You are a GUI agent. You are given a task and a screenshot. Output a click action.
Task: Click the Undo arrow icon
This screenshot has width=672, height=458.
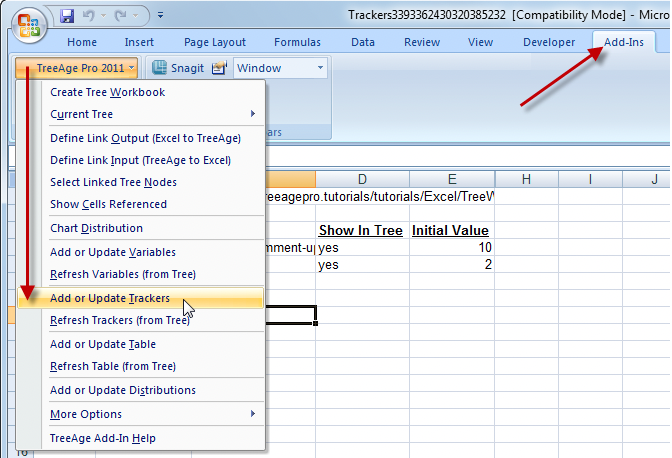coord(88,16)
